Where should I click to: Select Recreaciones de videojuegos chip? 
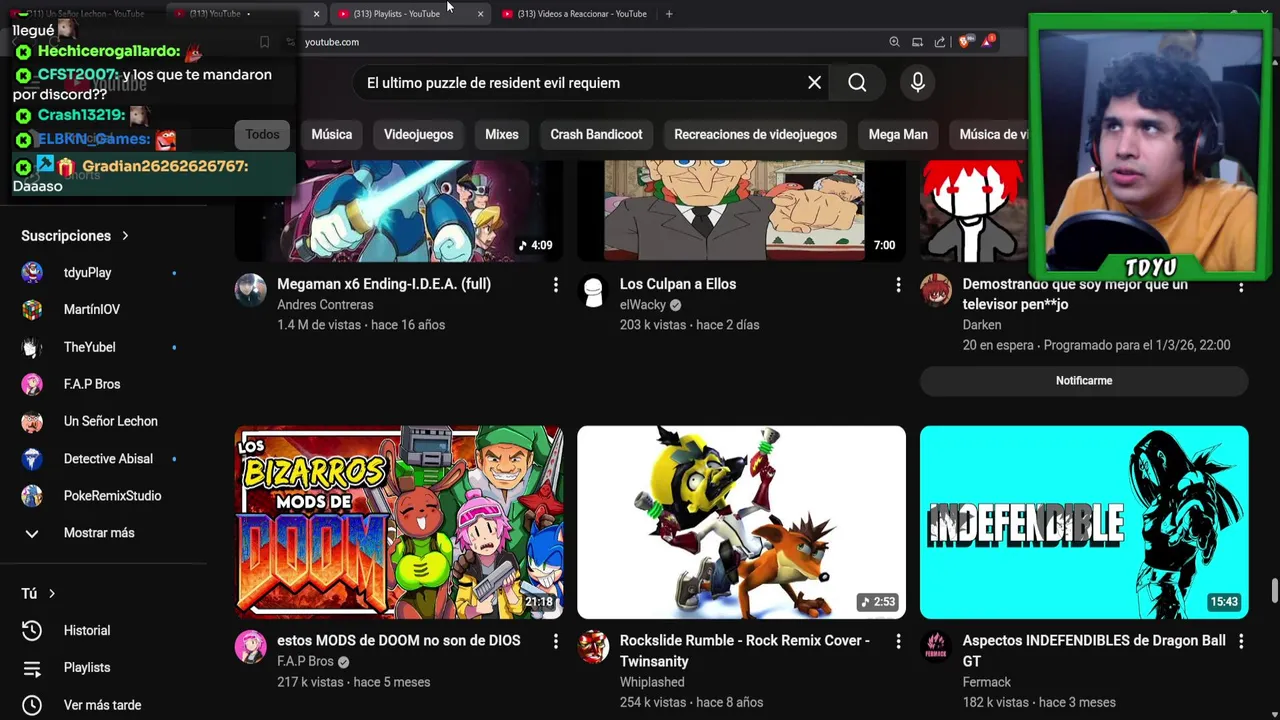tap(755, 134)
